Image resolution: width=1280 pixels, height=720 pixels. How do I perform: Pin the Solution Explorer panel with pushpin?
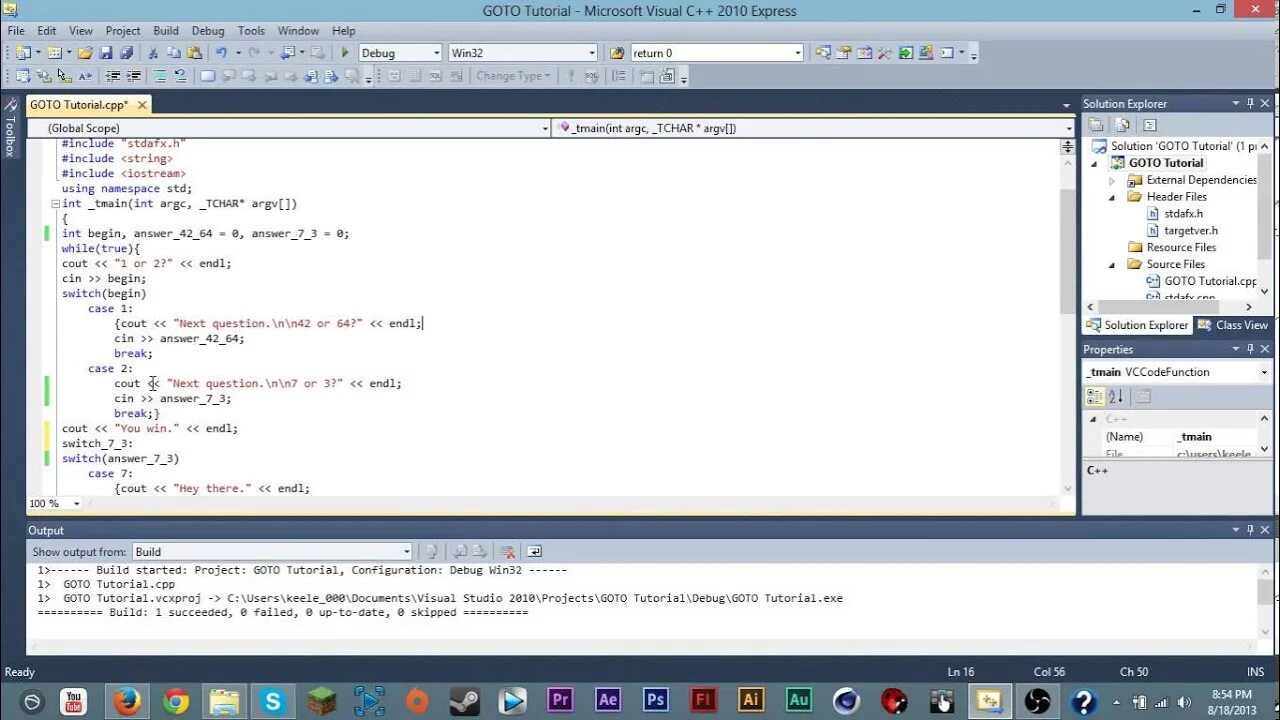coord(1250,103)
